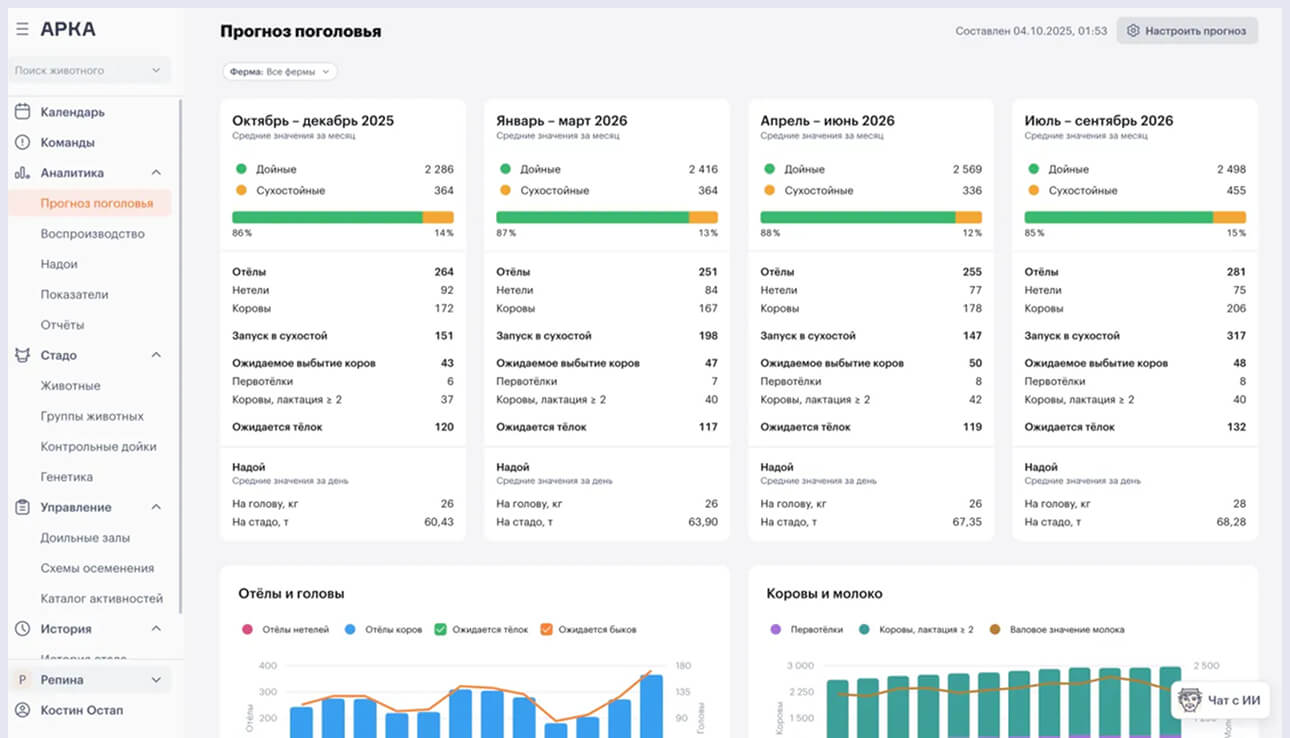The width and height of the screenshot is (1290, 738).
Task: Open the Чат с ИИ assistant
Action: pyautogui.click(x=1221, y=700)
